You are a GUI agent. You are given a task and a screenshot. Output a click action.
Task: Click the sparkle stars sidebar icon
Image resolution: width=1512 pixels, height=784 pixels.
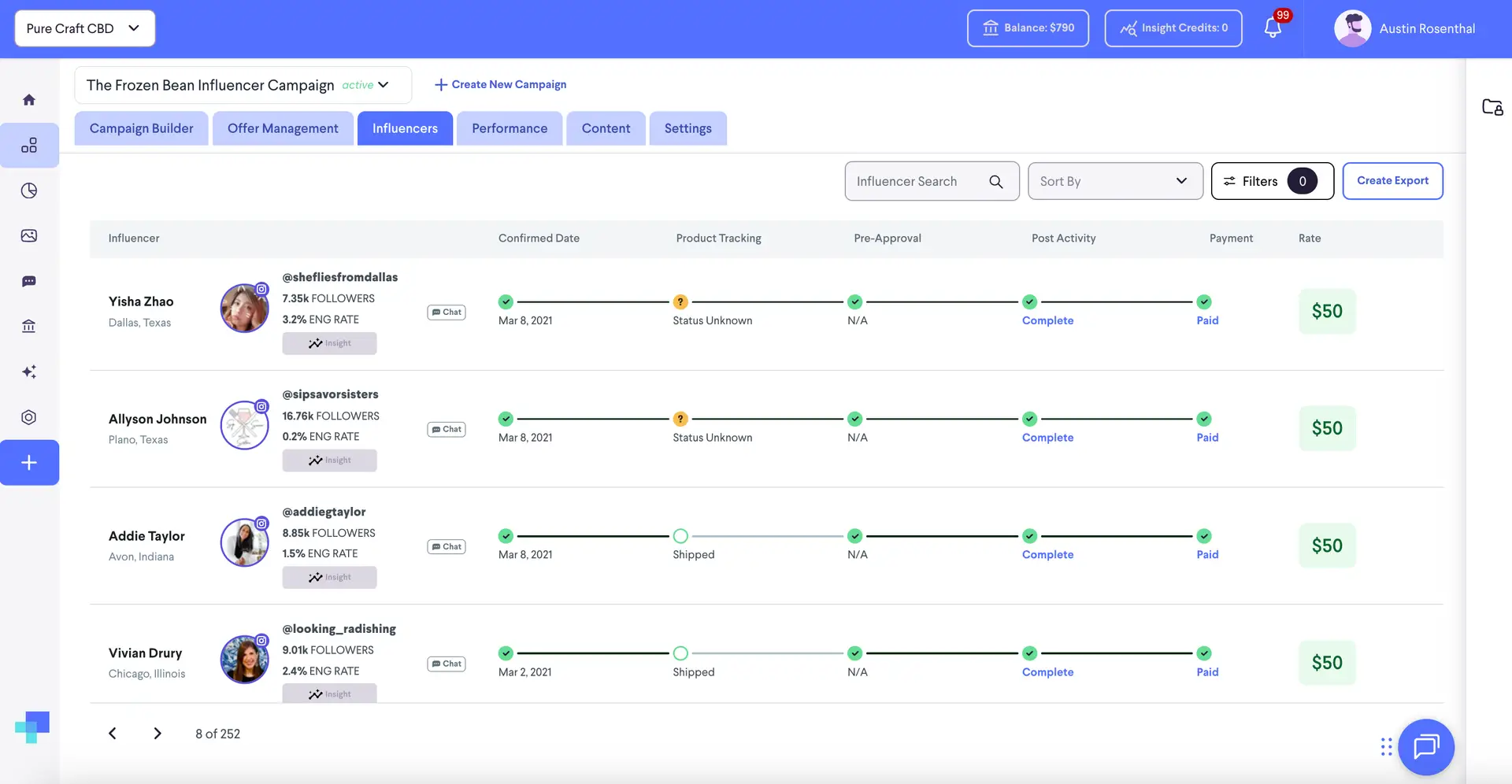click(x=29, y=372)
